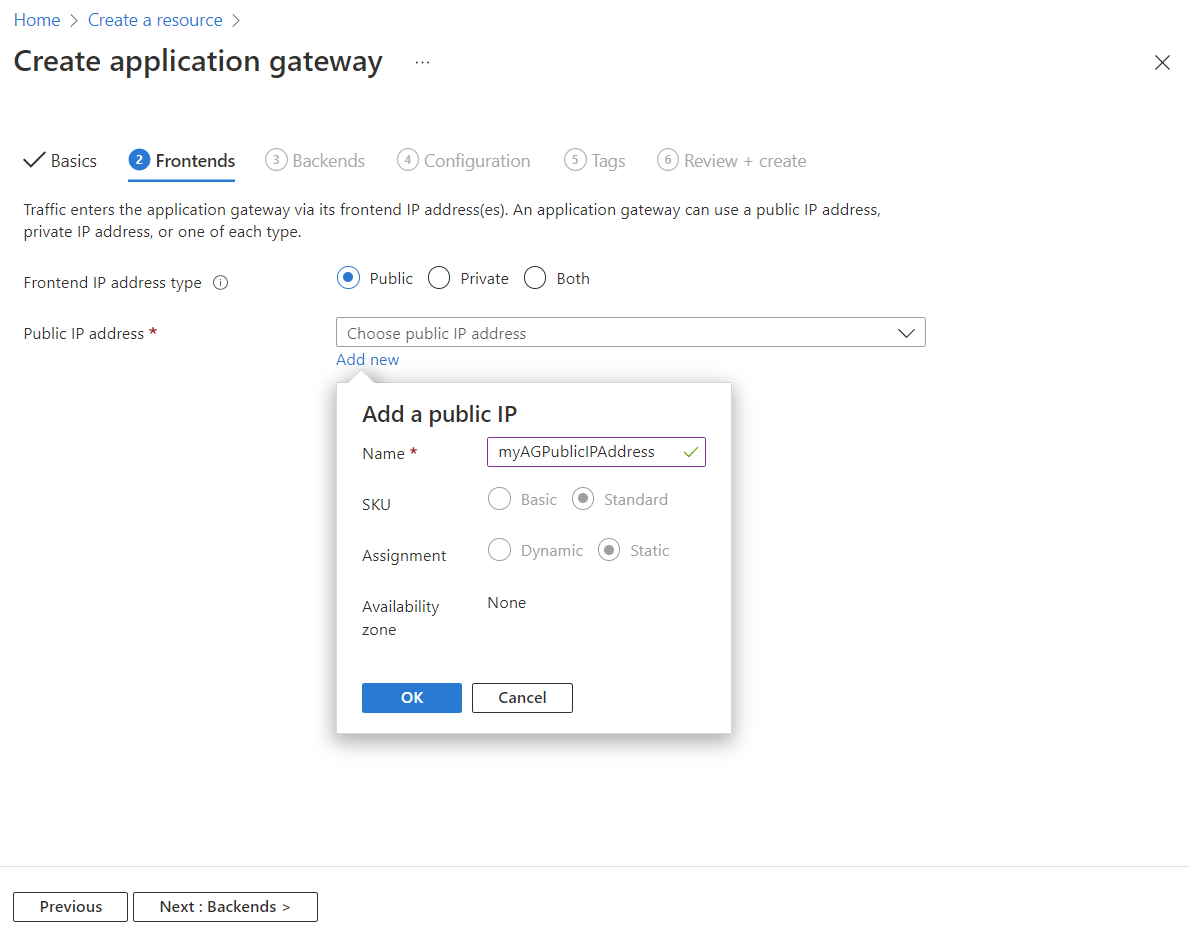Select the Private frontend IP address type
This screenshot has height=933, width=1189.
point(438,277)
